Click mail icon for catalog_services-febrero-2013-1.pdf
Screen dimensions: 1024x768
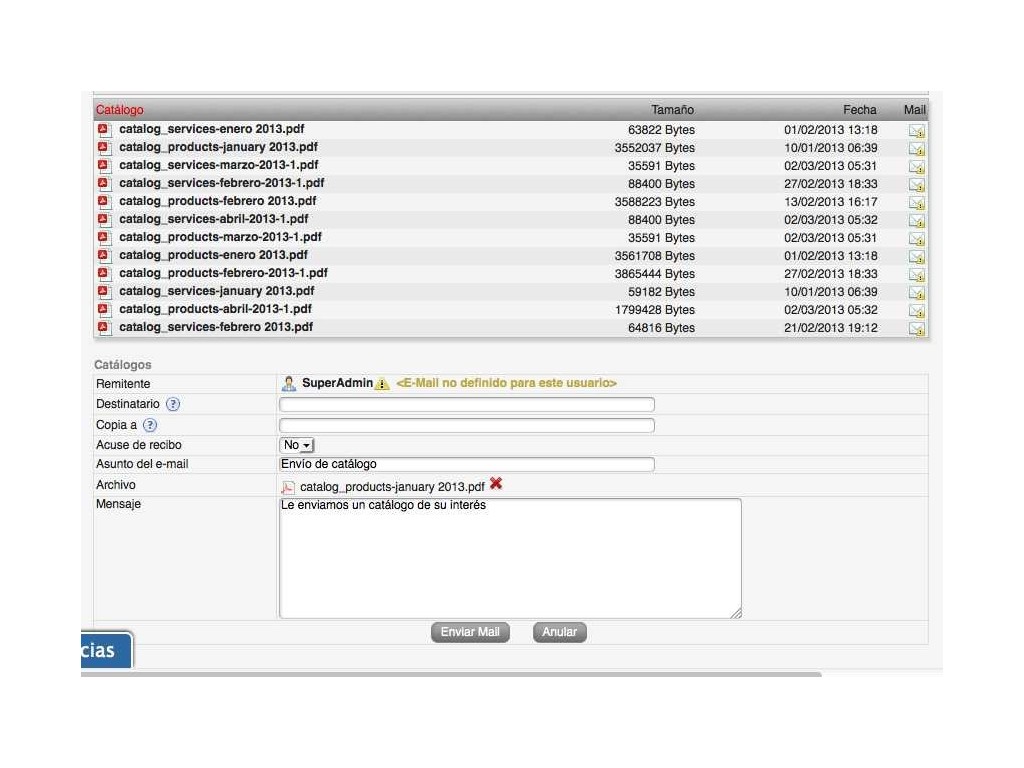[917, 185]
